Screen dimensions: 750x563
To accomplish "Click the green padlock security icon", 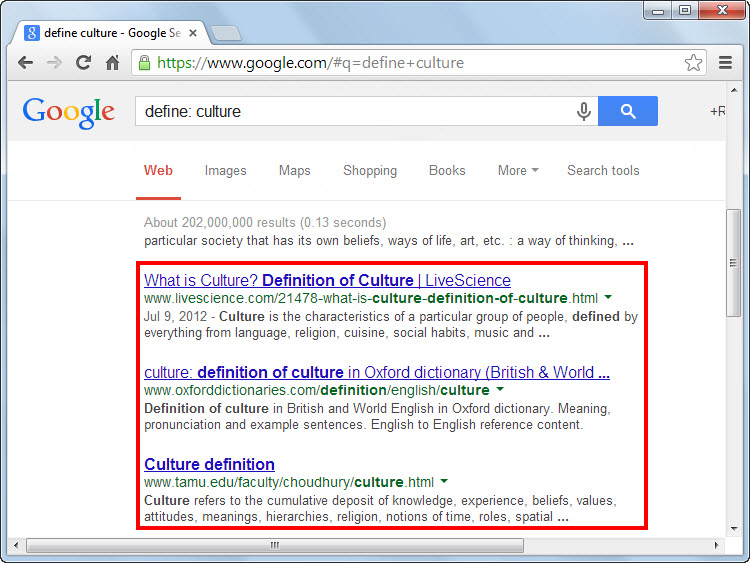I will [x=144, y=63].
